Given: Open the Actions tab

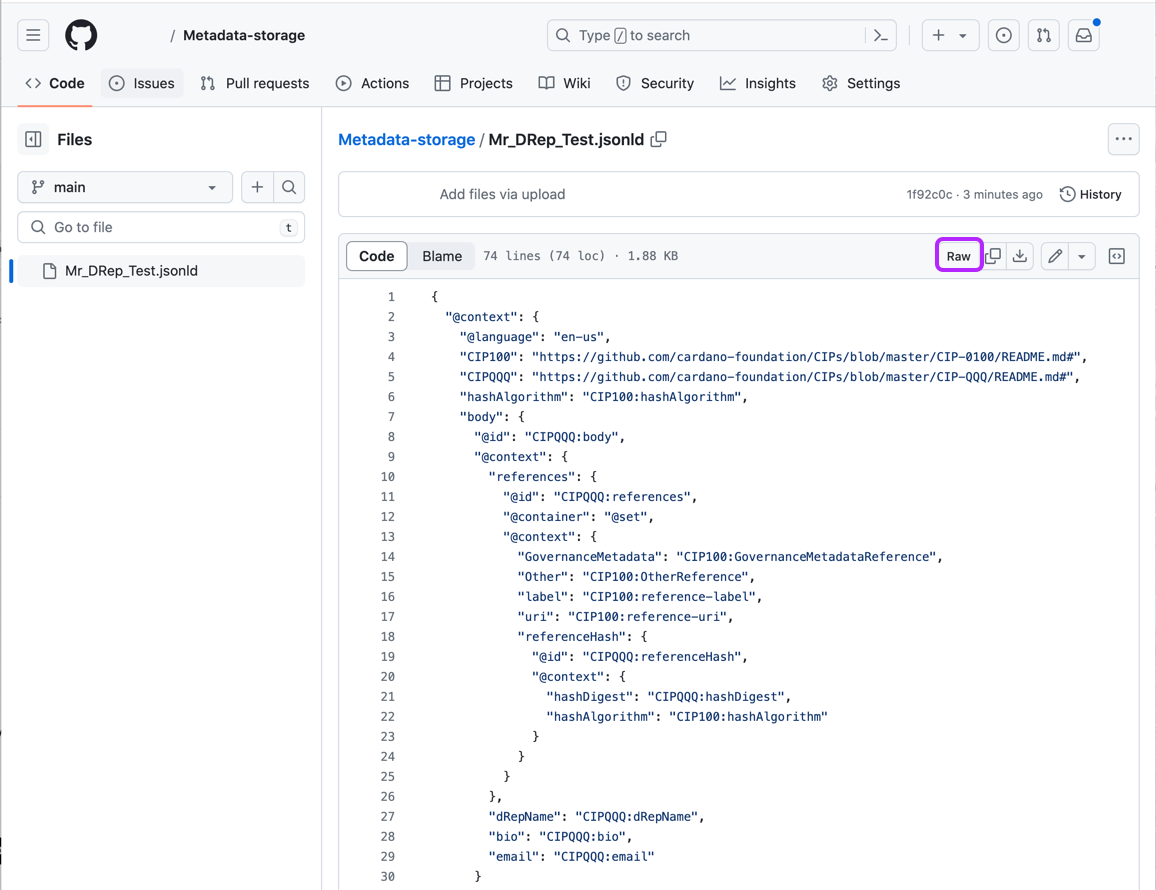Looking at the screenshot, I should pos(372,83).
